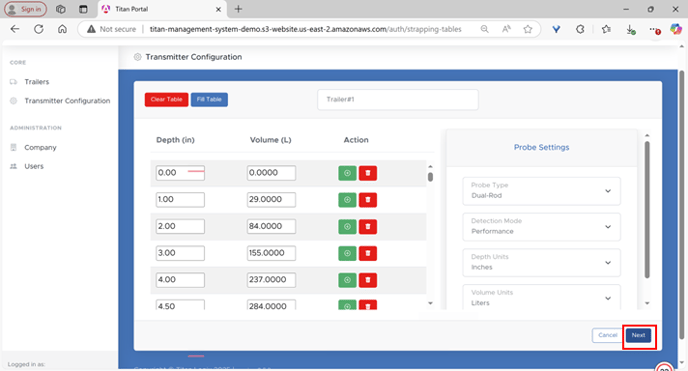
Task: Delete the 3.00 depth row
Action: point(368,253)
